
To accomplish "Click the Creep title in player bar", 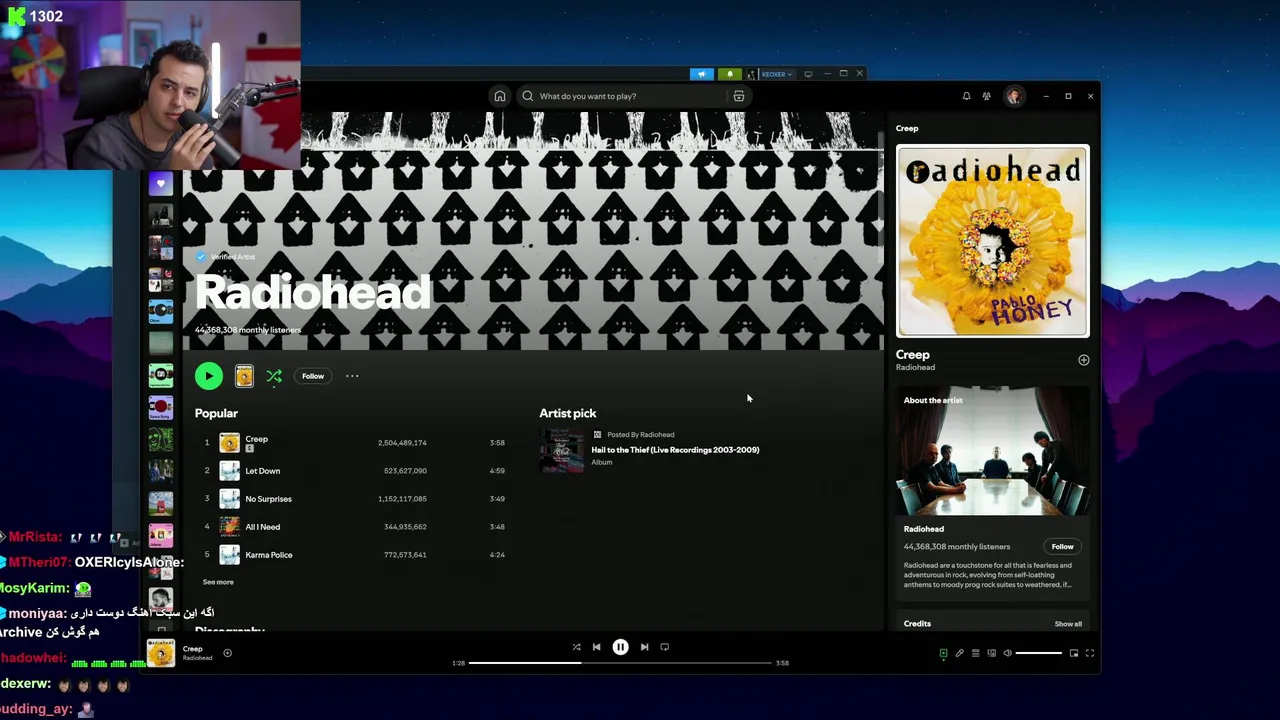I will [x=192, y=649].
